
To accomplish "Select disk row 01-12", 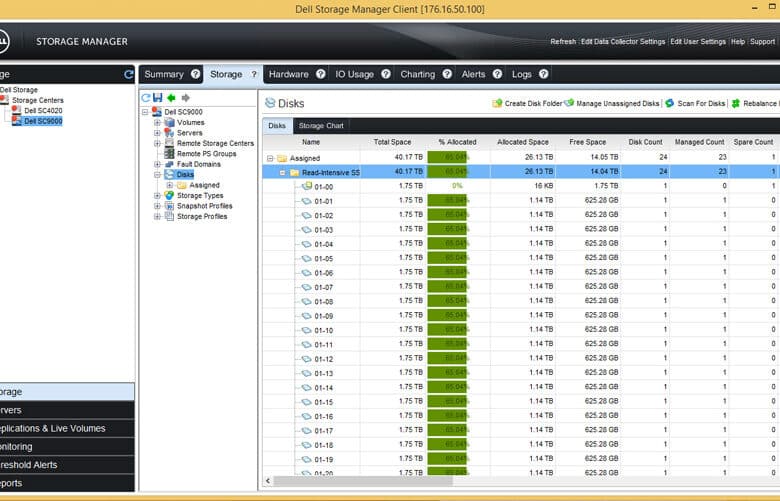I will coord(521,359).
